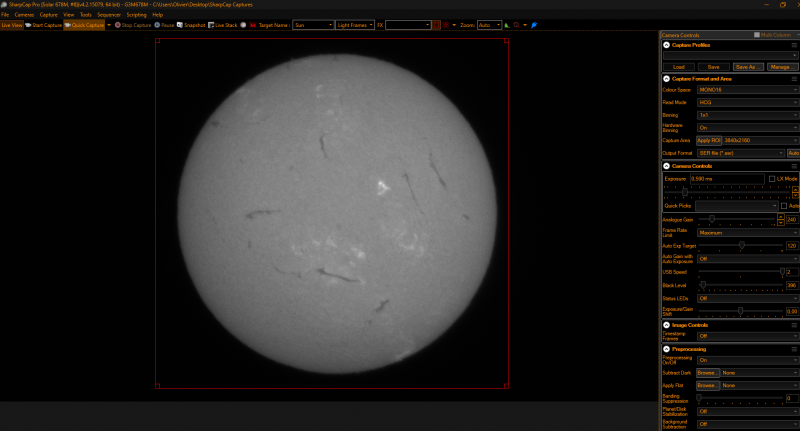
Task: Click the Auto output format button
Action: click(793, 153)
